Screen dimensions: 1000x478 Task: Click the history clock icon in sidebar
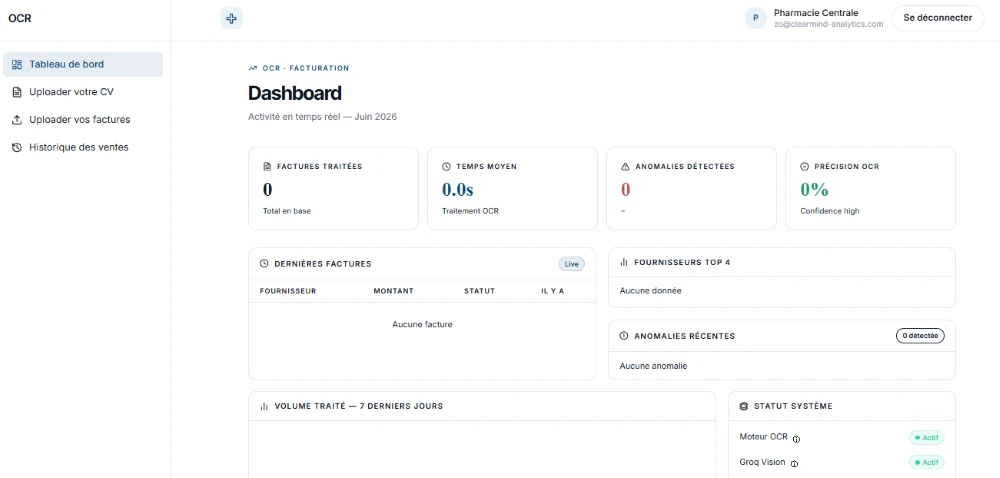coord(17,147)
